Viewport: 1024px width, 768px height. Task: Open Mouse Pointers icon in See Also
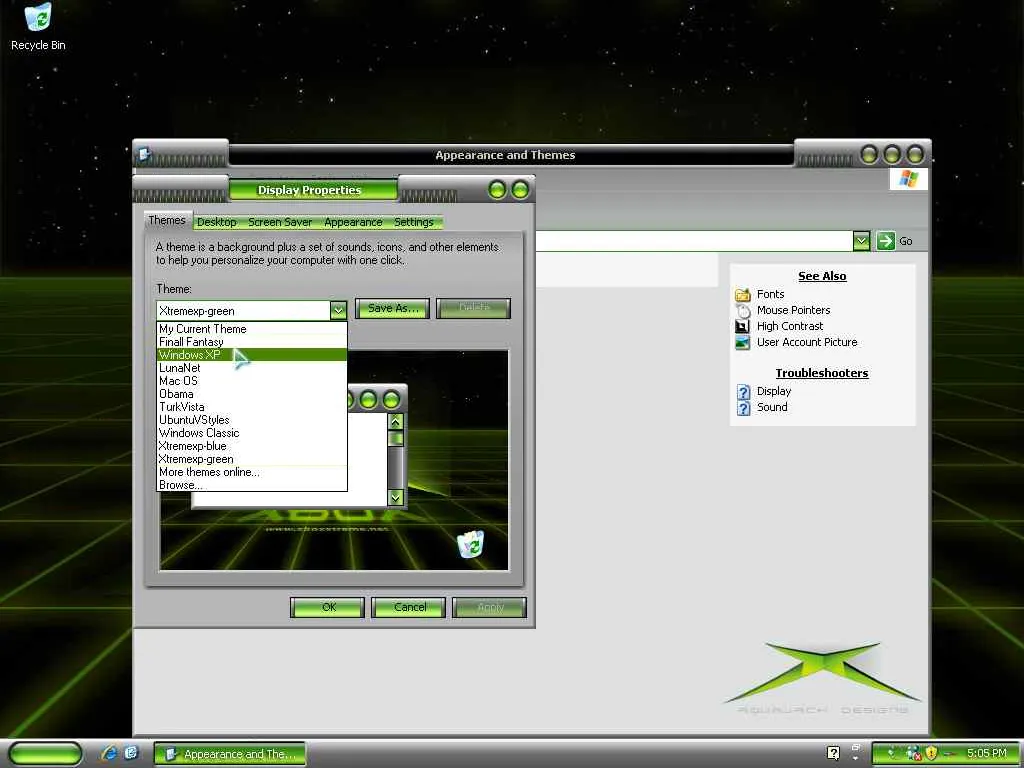[743, 310]
